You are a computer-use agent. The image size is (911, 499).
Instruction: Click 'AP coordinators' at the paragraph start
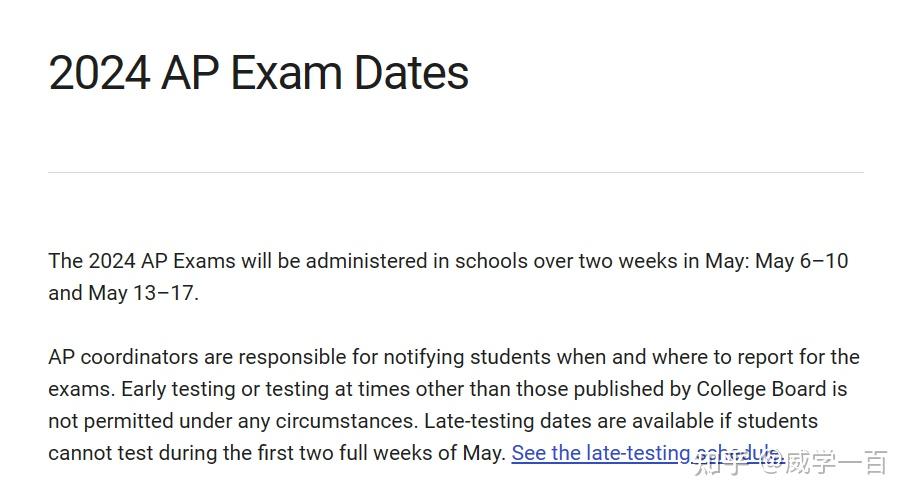(123, 357)
